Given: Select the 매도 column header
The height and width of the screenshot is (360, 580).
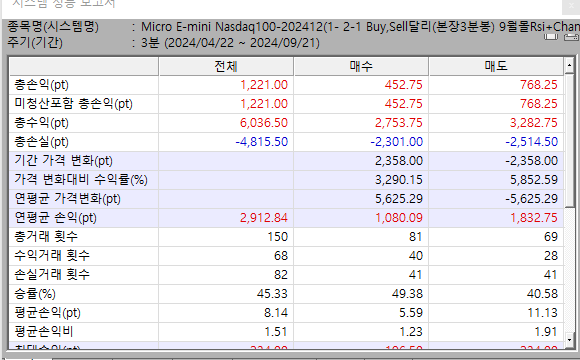Looking at the screenshot, I should pyautogui.click(x=496, y=66).
